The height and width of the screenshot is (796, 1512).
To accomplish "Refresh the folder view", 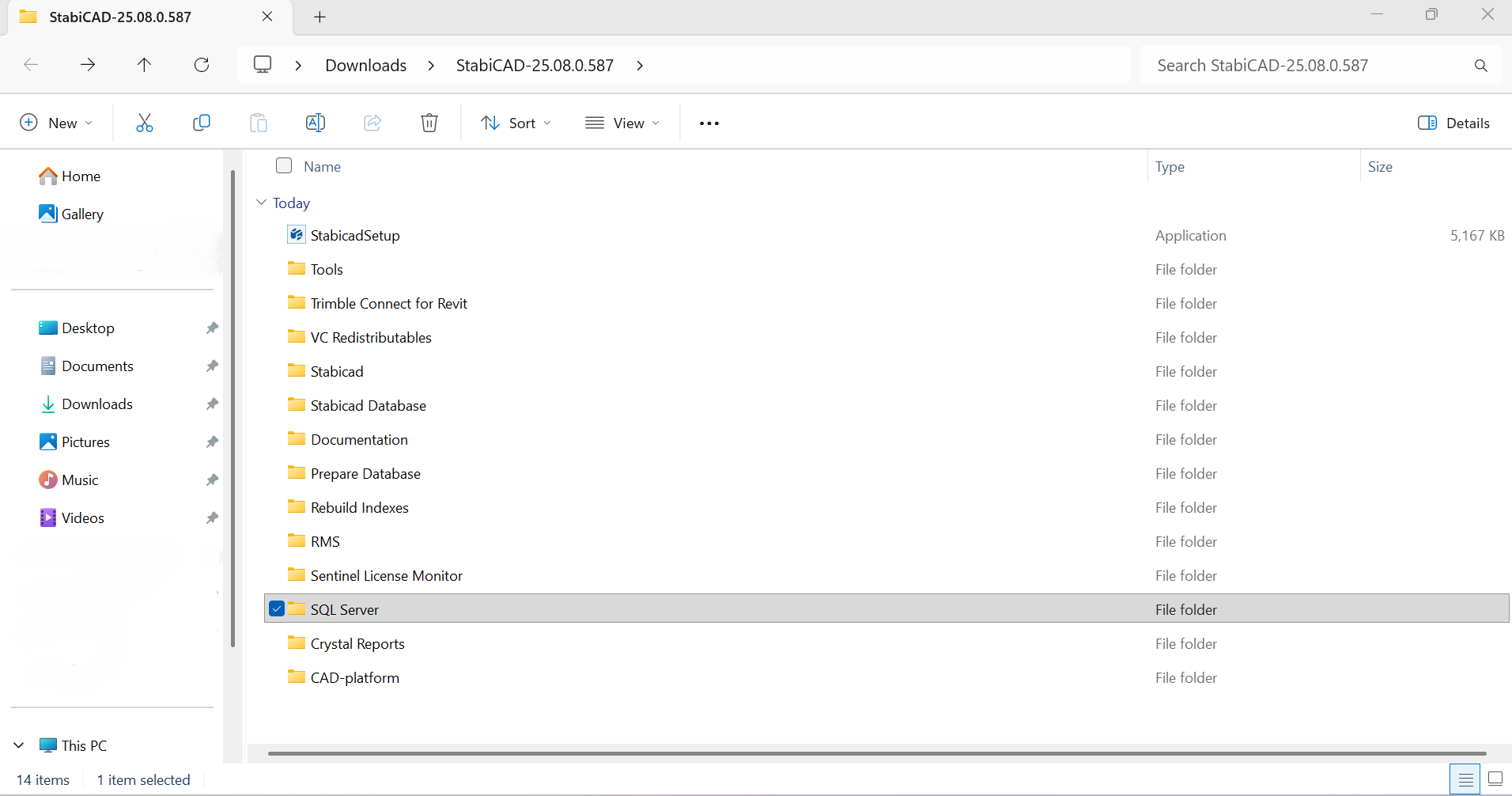I will point(202,65).
